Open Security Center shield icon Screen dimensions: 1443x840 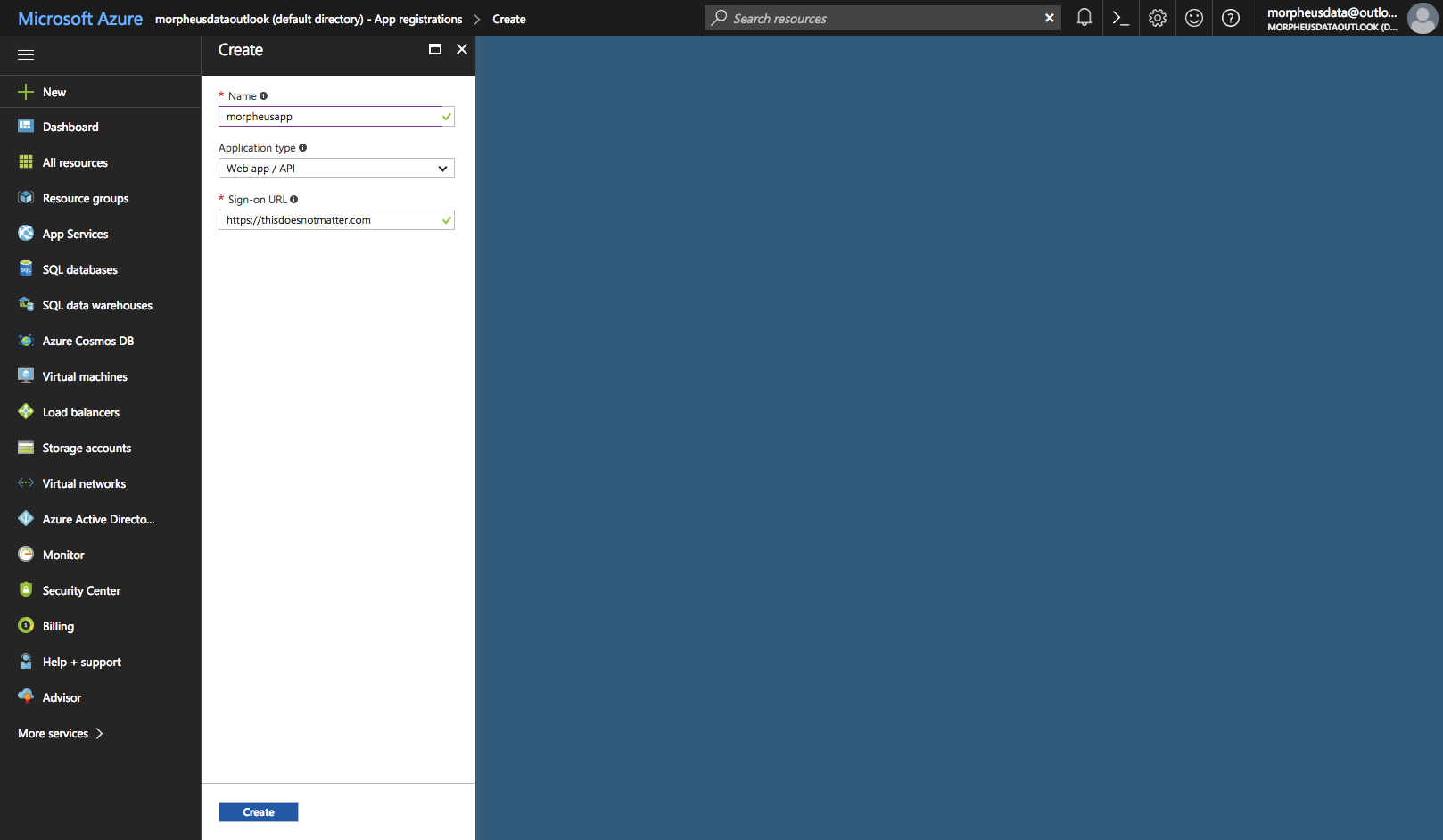point(26,590)
